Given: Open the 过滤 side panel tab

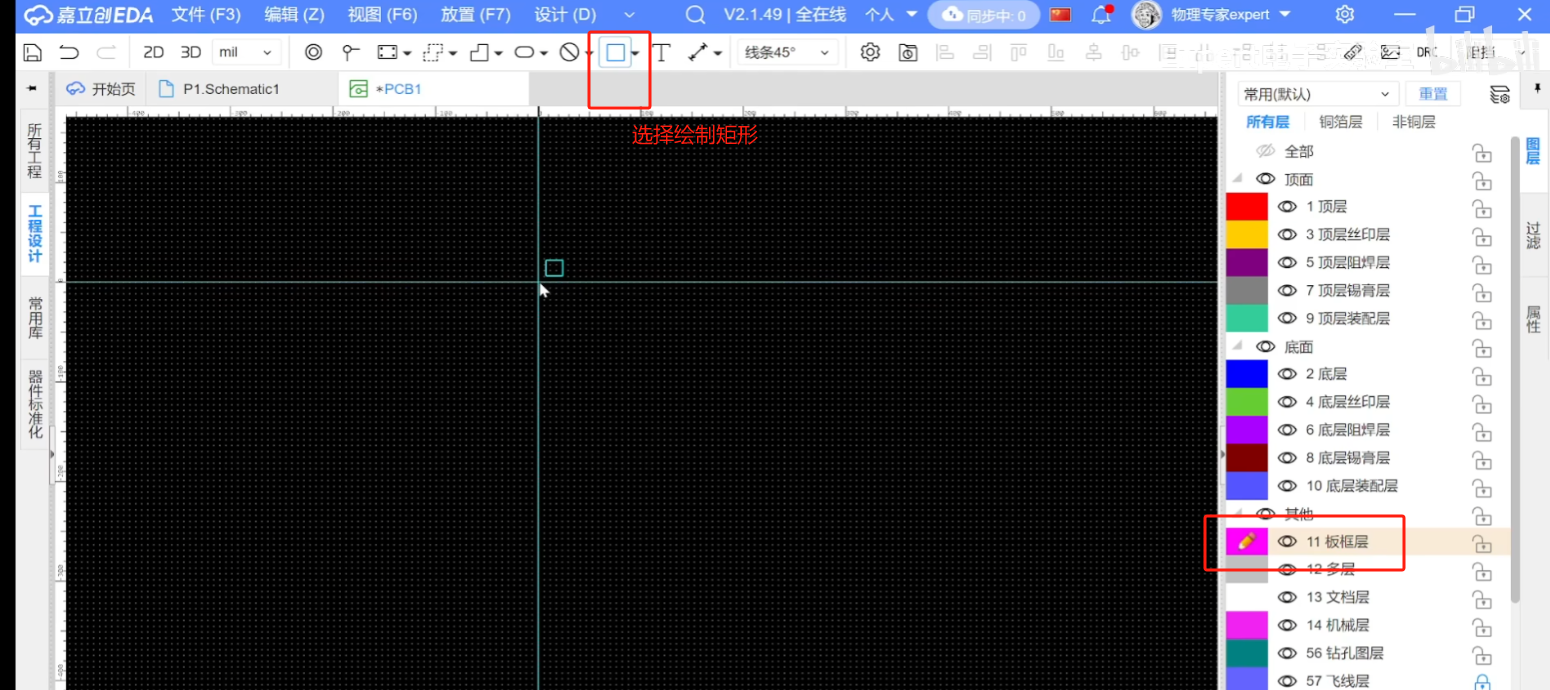Looking at the screenshot, I should pos(1533,235).
